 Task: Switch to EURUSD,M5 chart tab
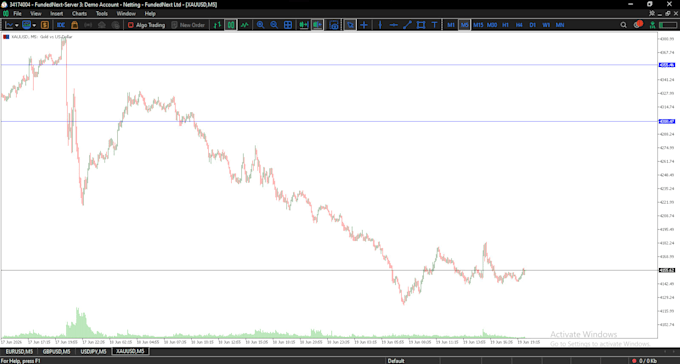[x=19, y=351]
